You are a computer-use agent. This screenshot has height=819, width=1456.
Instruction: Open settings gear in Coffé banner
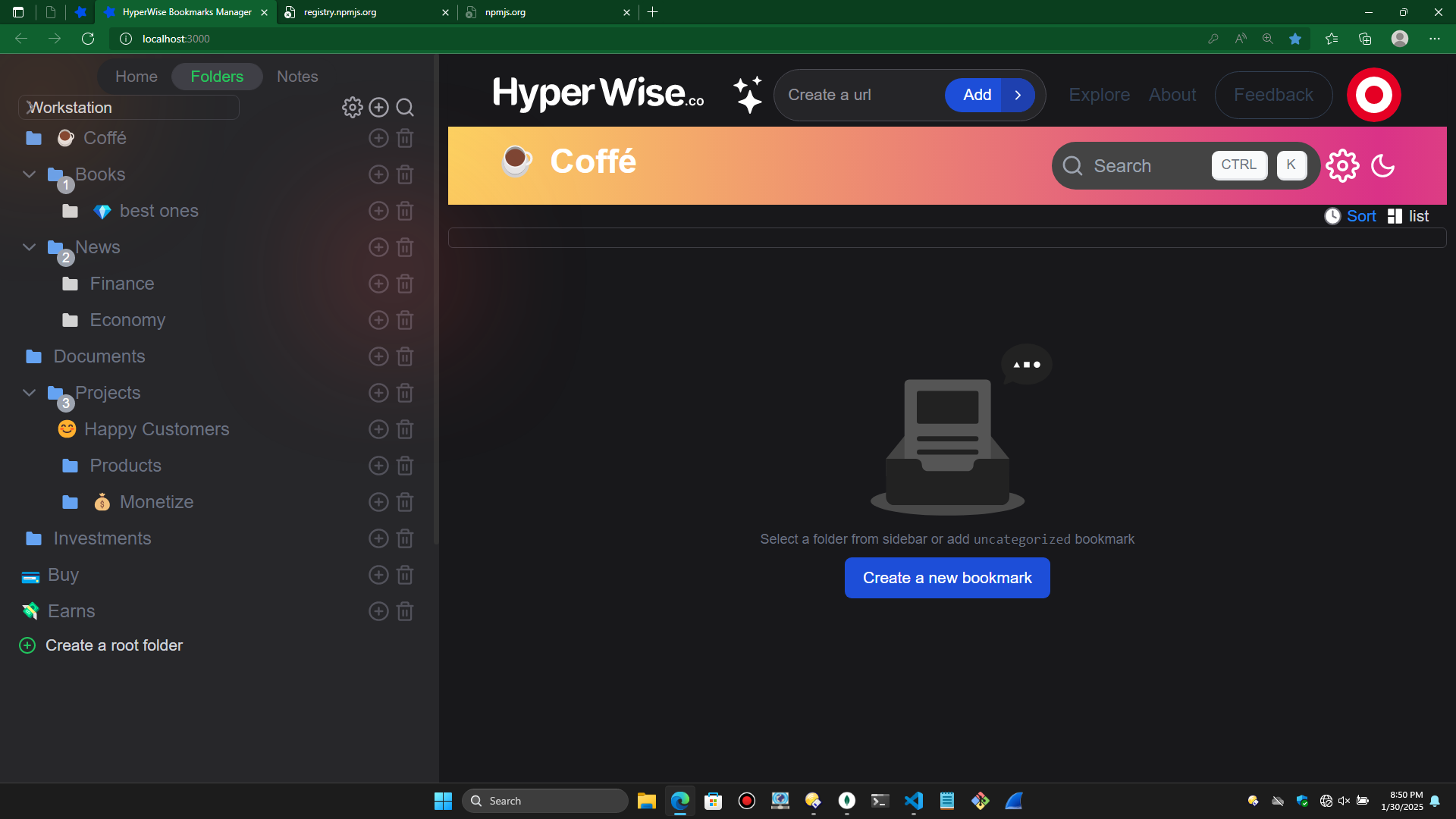point(1342,165)
